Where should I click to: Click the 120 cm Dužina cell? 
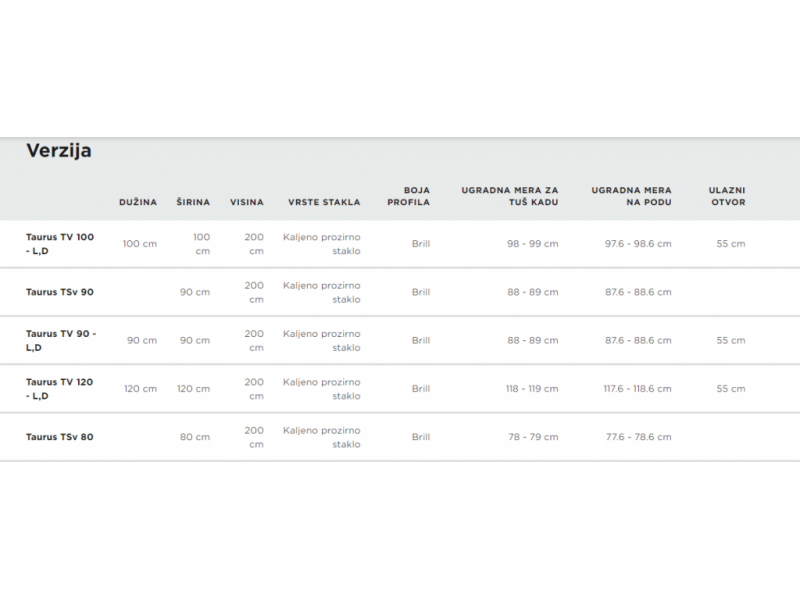[140, 389]
